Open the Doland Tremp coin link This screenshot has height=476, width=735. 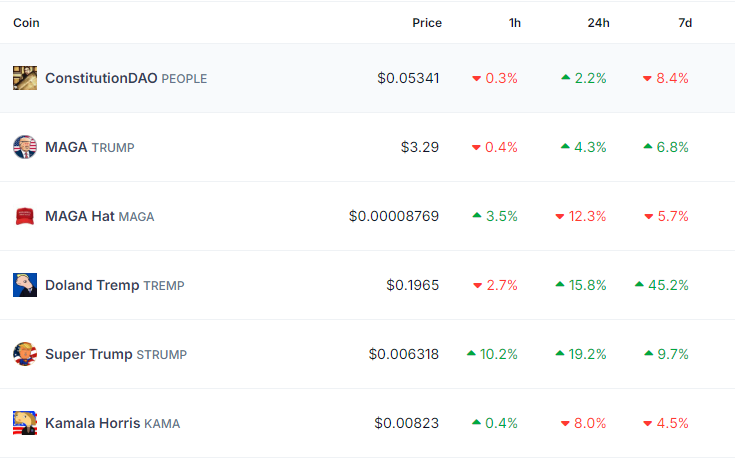pyautogui.click(x=92, y=285)
